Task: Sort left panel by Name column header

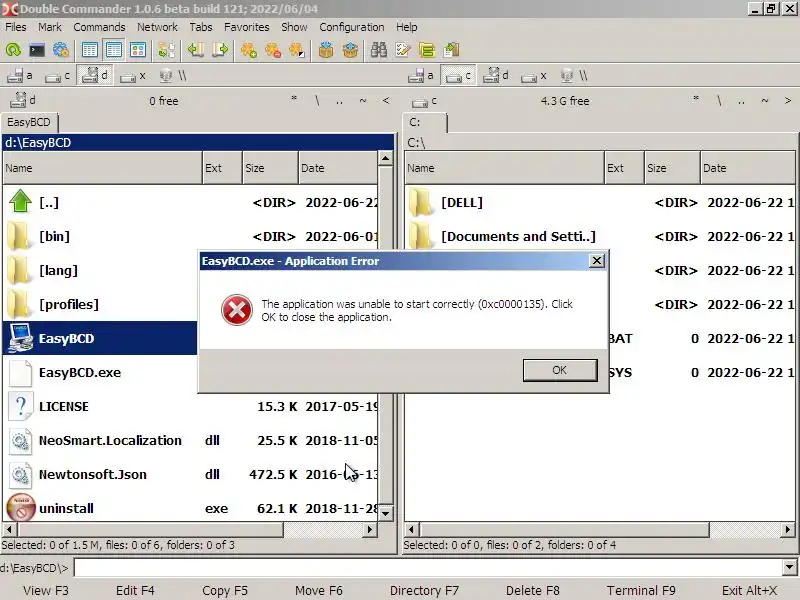Action: coord(103,168)
